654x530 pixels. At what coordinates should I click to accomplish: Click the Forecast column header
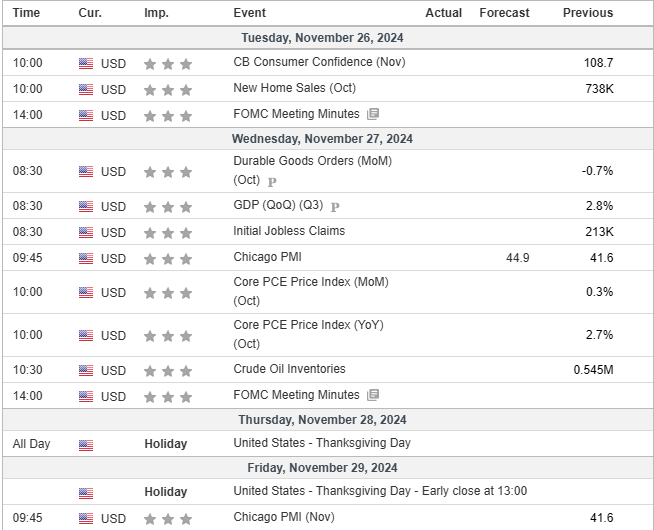pyautogui.click(x=504, y=13)
